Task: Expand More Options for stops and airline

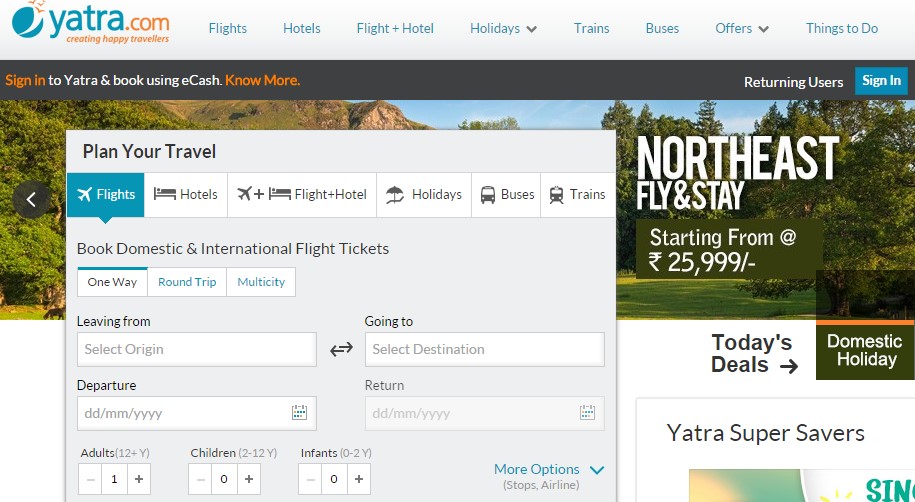Action: (549, 469)
